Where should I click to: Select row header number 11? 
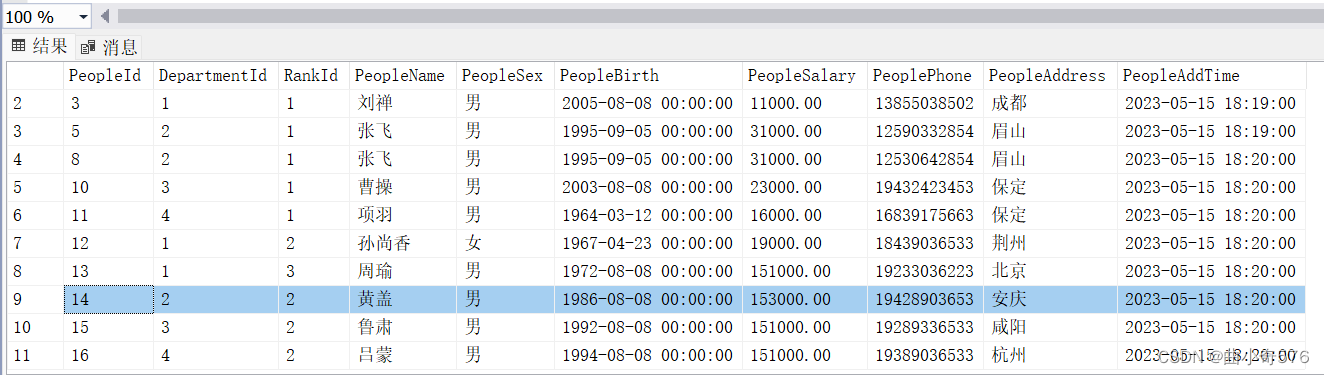pos(34,355)
